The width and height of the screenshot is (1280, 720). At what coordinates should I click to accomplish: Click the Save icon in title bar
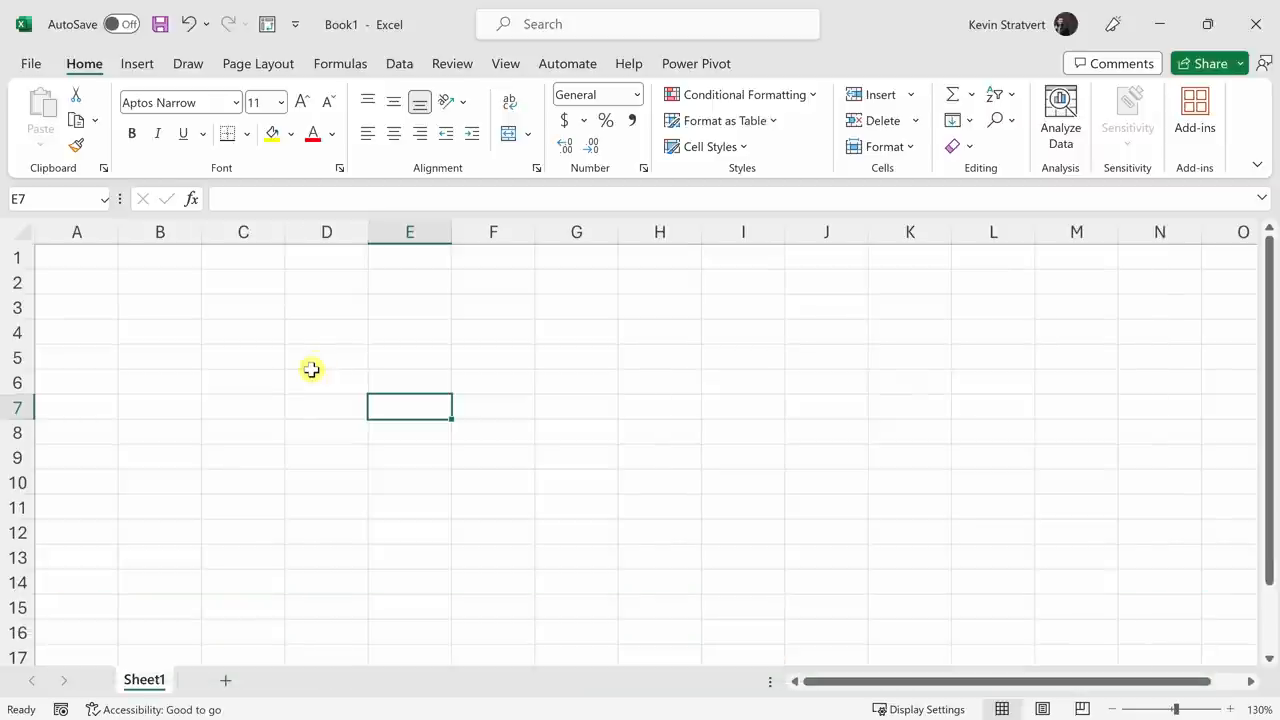pos(160,24)
